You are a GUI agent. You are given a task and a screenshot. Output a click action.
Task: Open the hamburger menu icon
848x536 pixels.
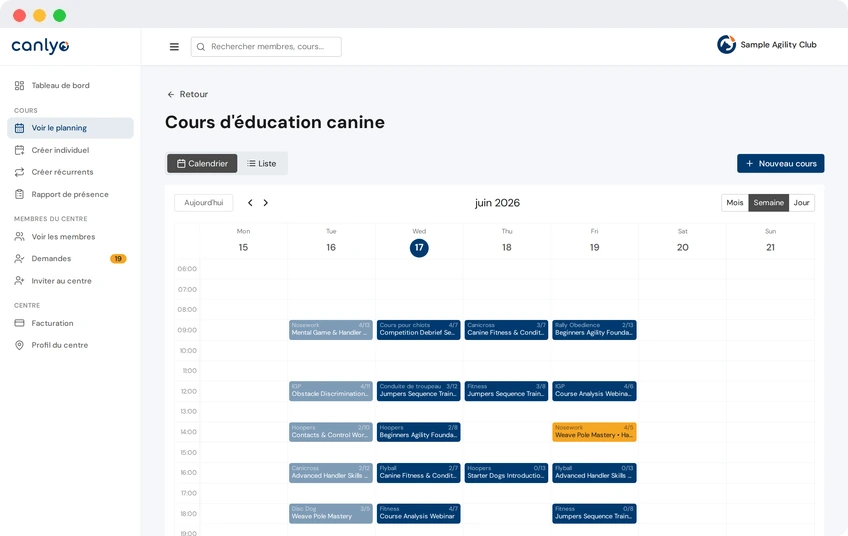pyautogui.click(x=174, y=47)
